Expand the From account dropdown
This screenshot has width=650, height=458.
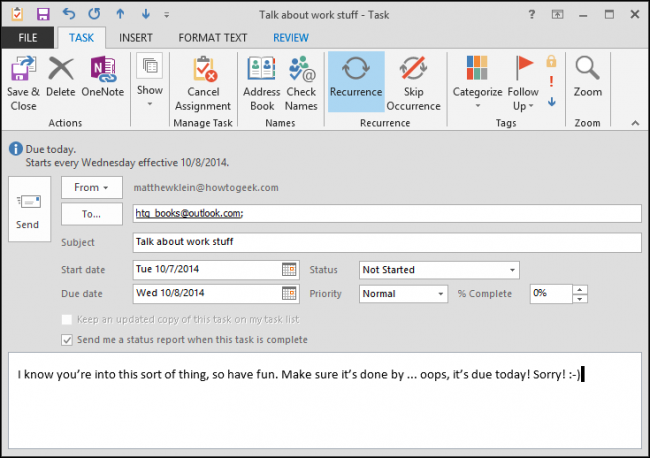point(92,187)
